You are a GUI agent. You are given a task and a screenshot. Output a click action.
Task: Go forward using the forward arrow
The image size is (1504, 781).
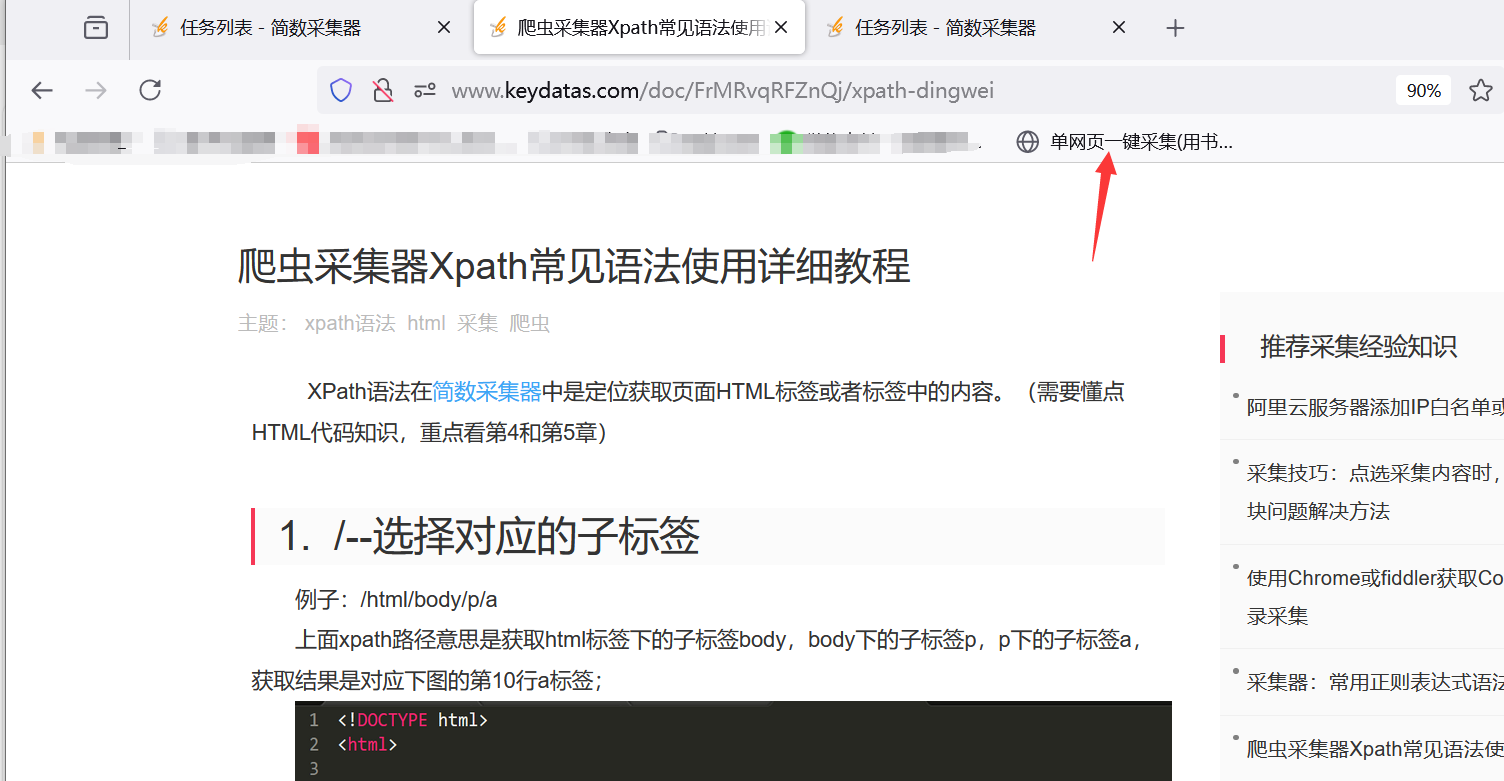click(x=96, y=91)
